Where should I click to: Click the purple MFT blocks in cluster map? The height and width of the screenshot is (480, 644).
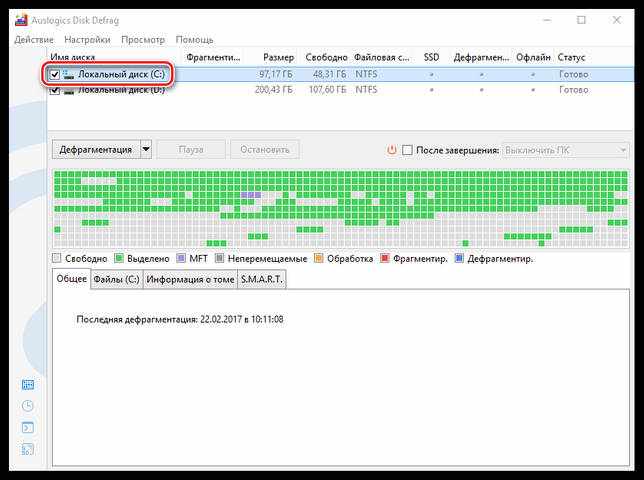coord(251,195)
